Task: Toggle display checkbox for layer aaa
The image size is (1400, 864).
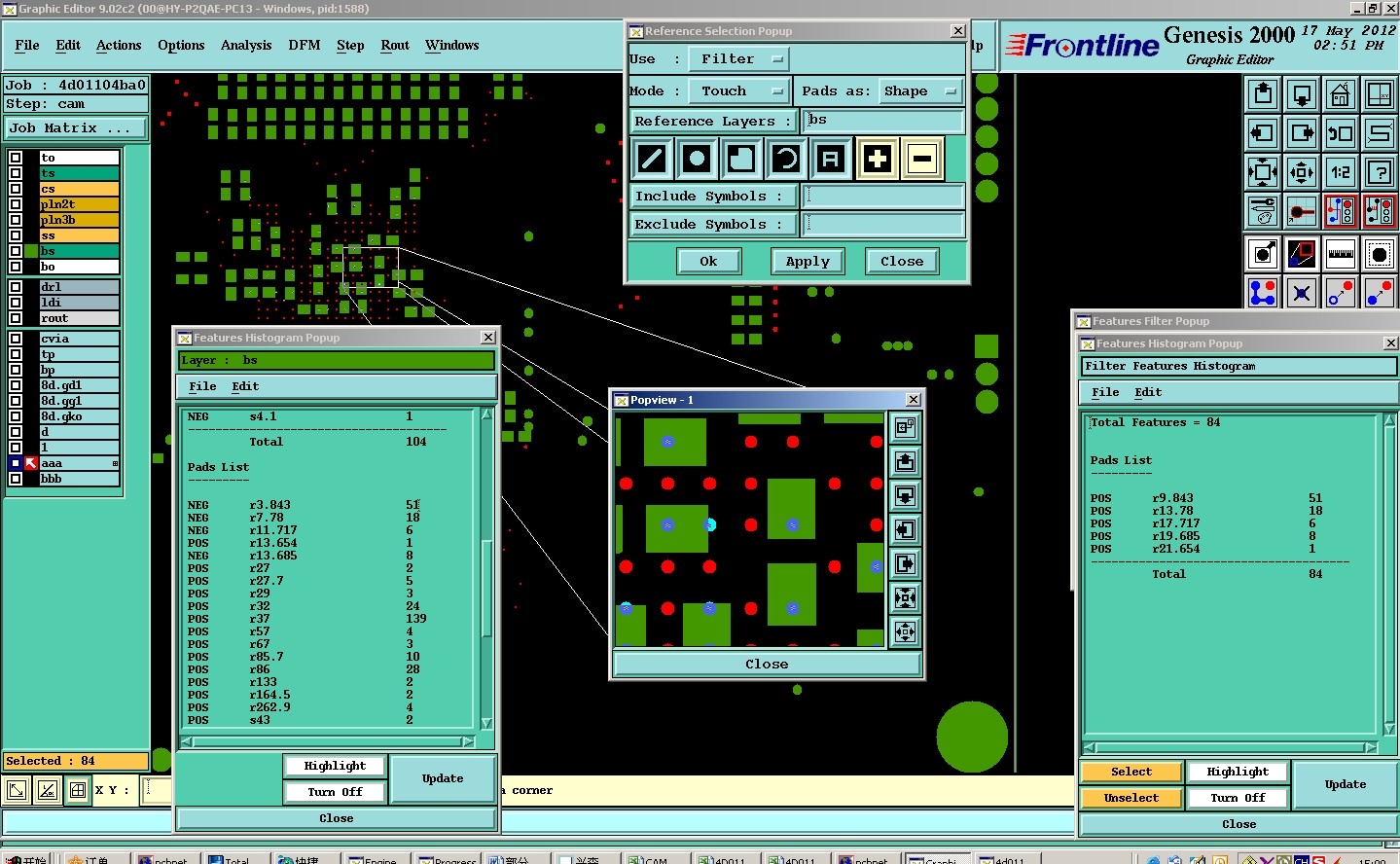Action: [x=16, y=463]
